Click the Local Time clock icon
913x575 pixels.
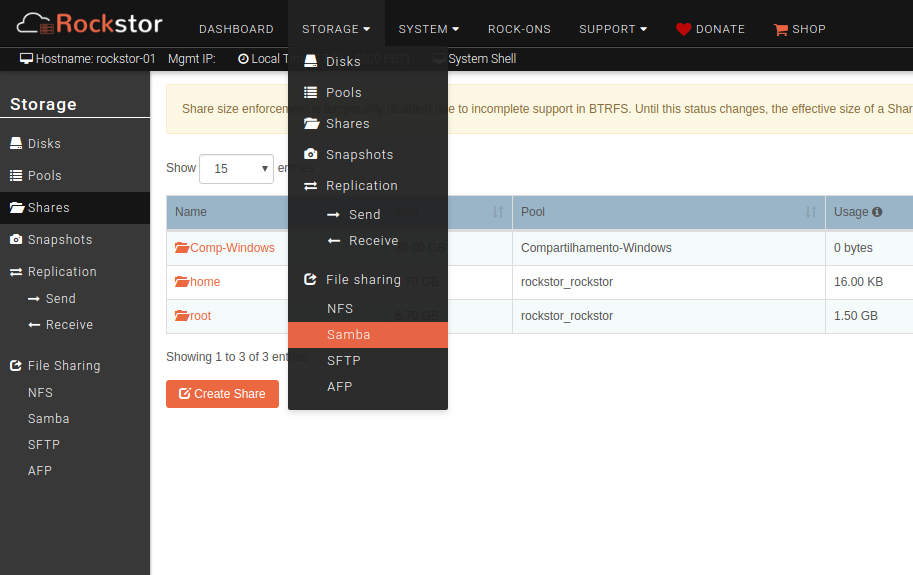tap(243, 59)
